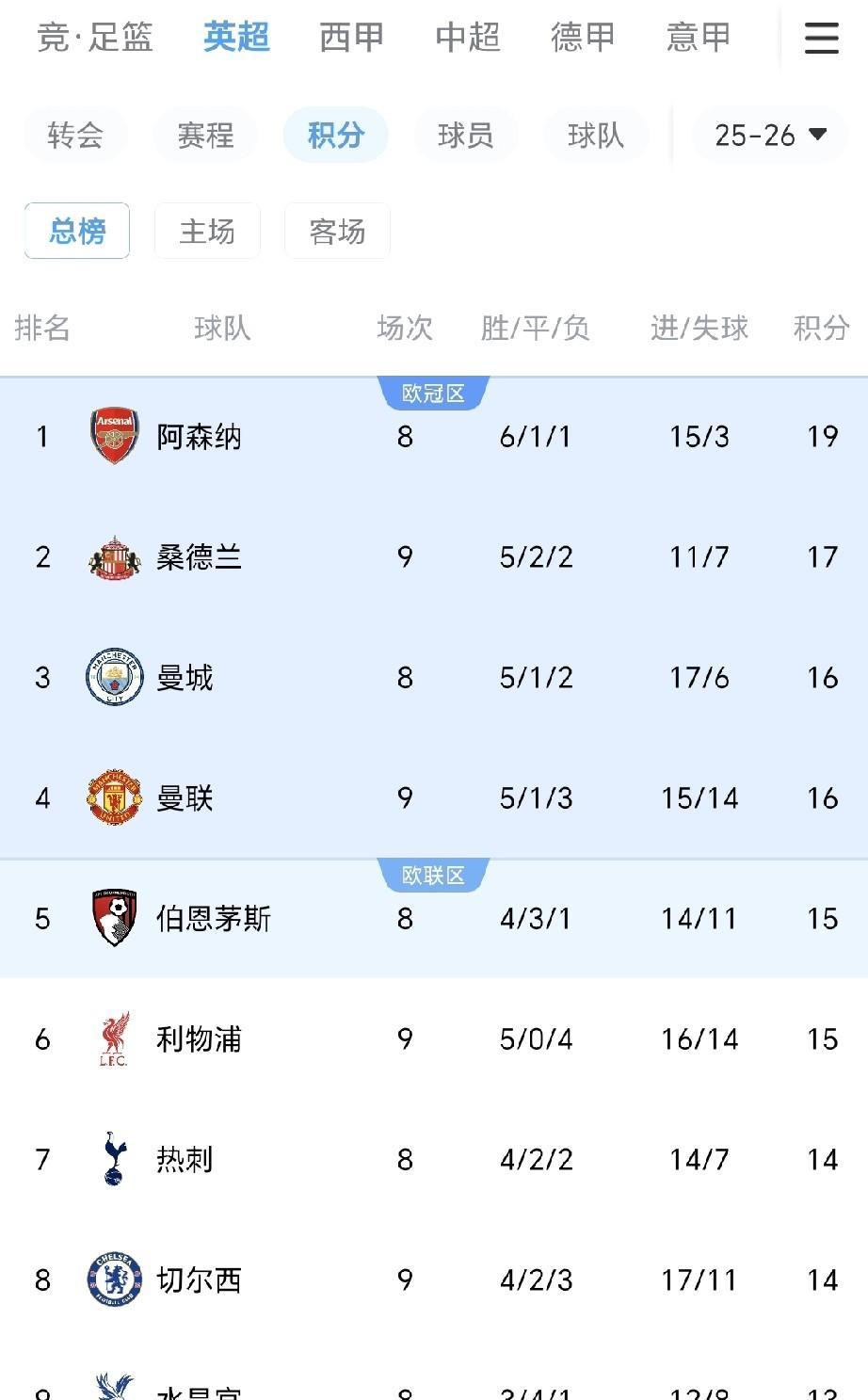Switch to the 德甲 league tab

(583, 38)
